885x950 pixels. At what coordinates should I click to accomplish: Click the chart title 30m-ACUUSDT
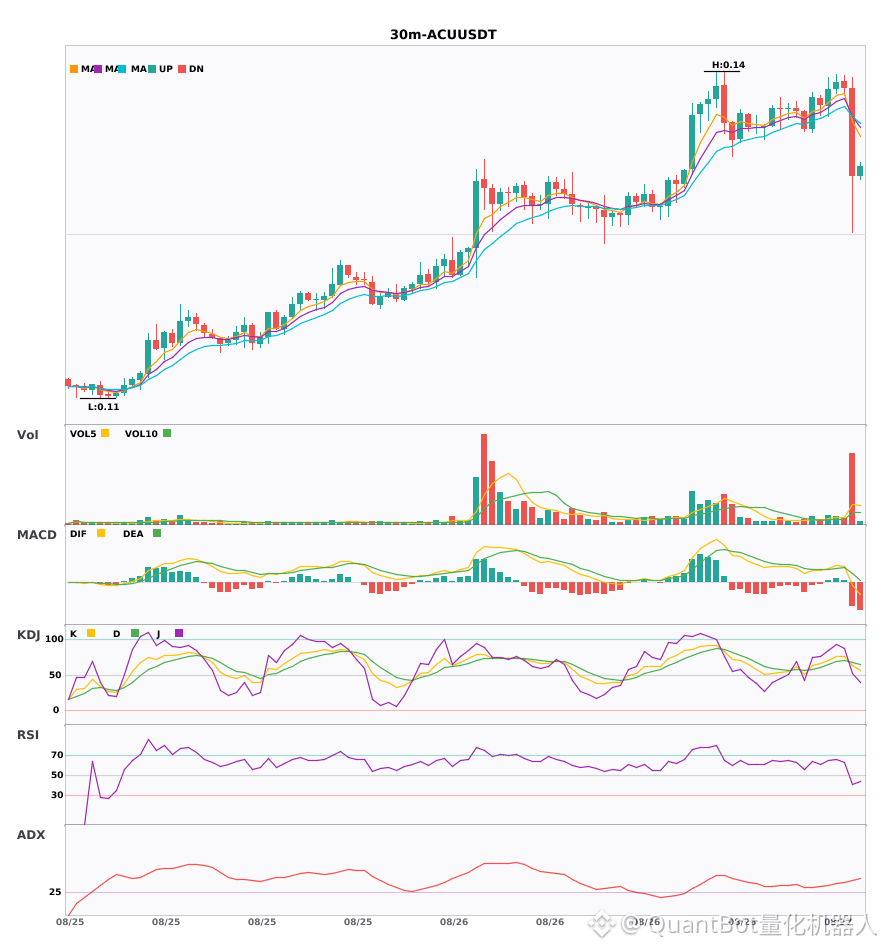(443, 35)
